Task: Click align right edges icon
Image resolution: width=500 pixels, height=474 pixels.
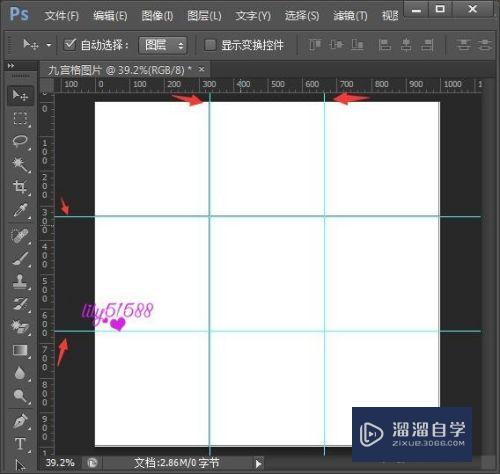Action: click(x=427, y=45)
